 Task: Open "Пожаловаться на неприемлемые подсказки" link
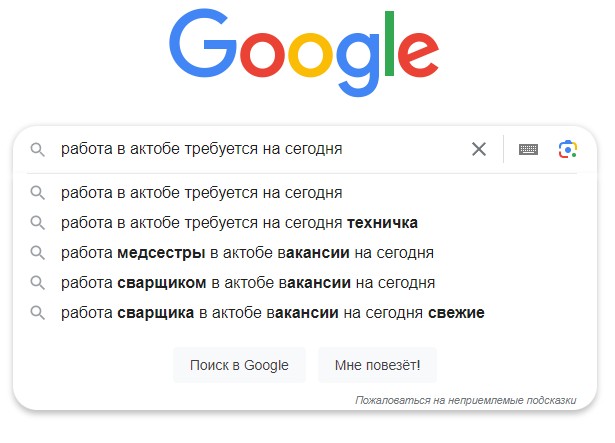point(465,400)
